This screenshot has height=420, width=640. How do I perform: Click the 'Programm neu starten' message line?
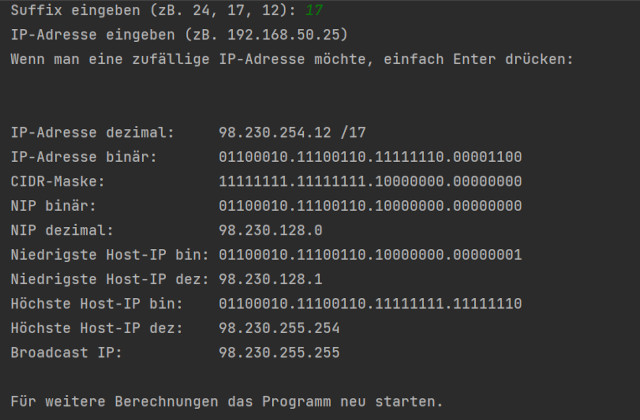(226, 401)
